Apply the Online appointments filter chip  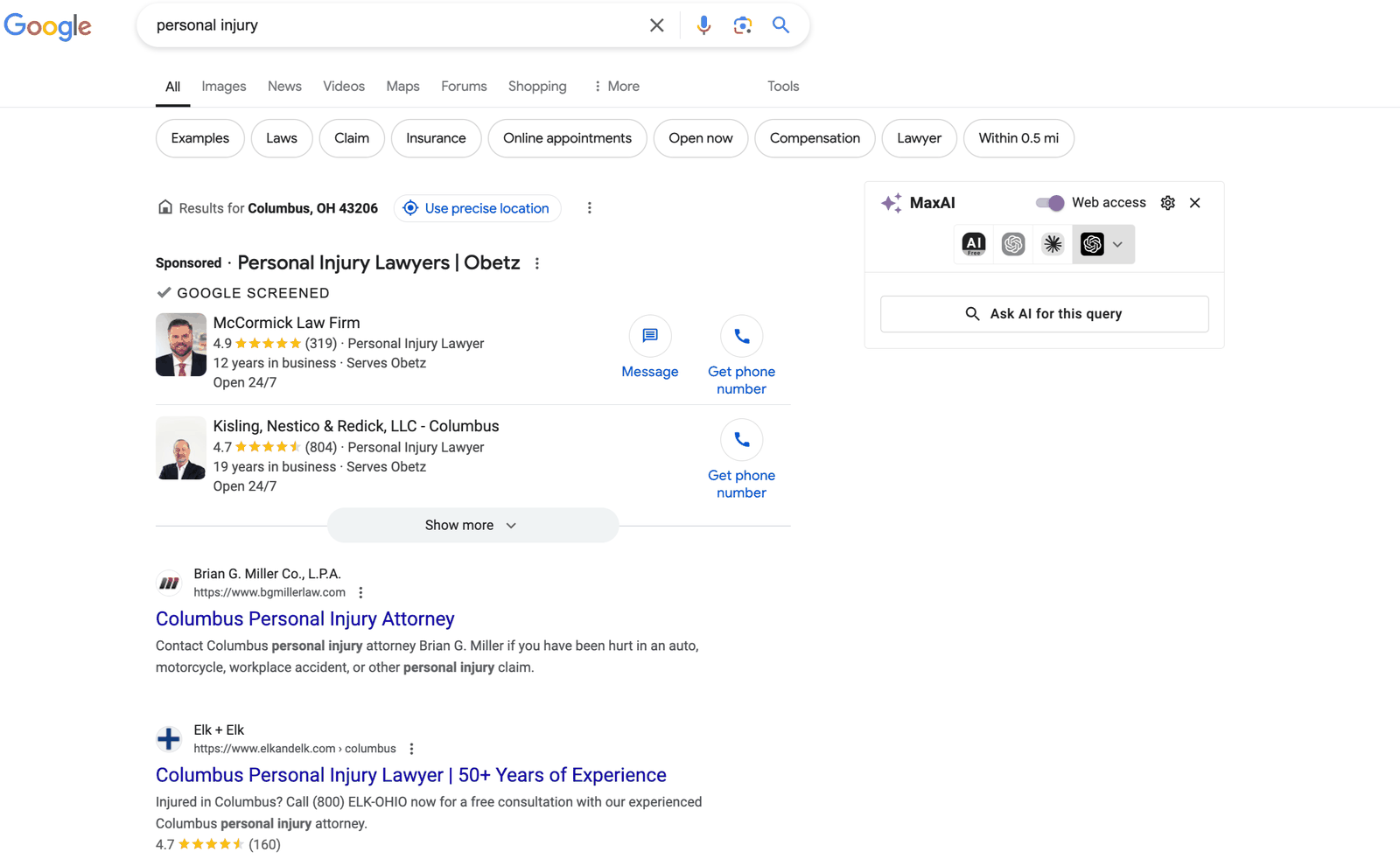click(567, 138)
